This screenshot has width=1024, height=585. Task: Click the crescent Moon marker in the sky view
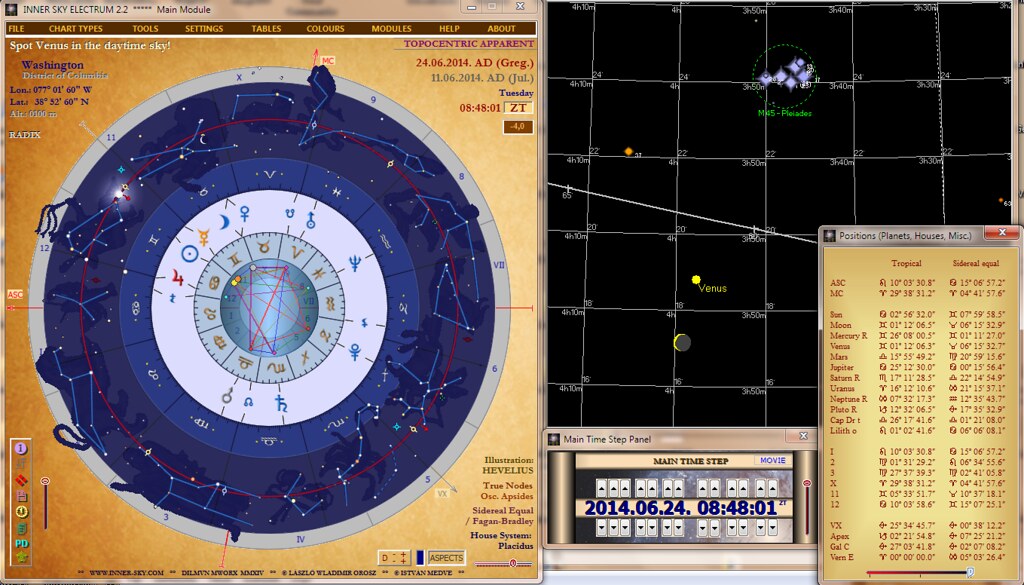(682, 342)
